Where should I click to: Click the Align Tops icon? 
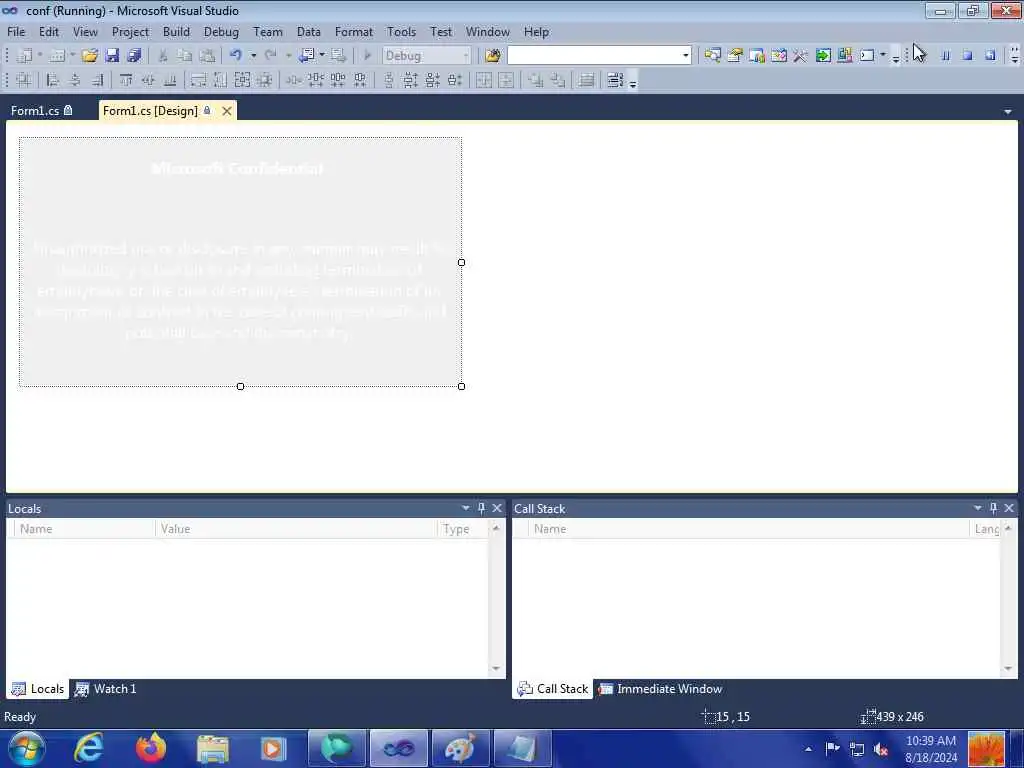tap(126, 80)
